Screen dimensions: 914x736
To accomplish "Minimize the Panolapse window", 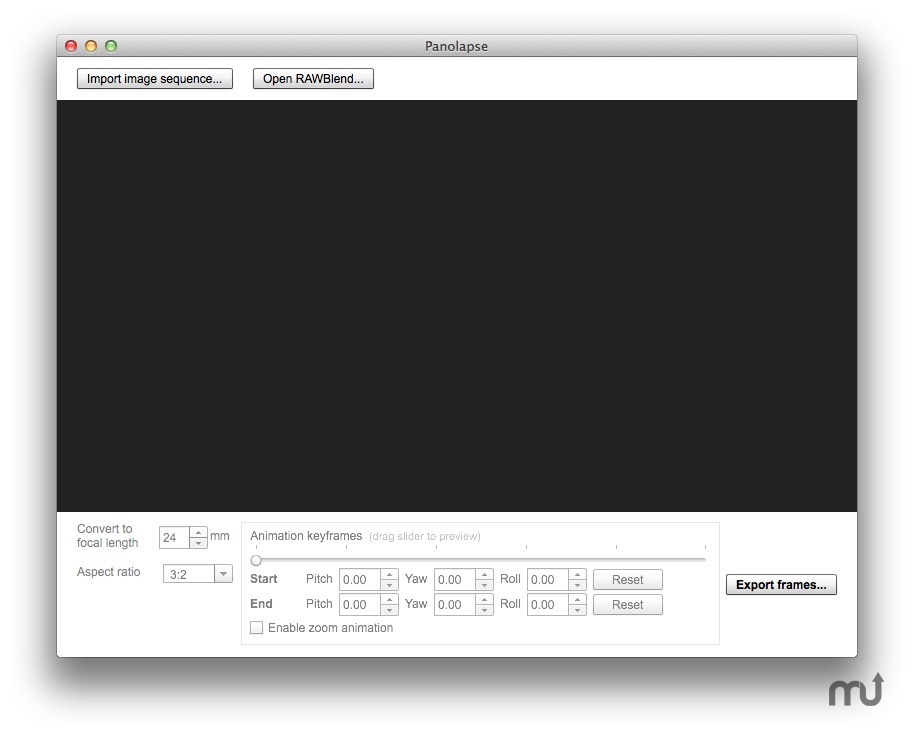I will tap(91, 46).
